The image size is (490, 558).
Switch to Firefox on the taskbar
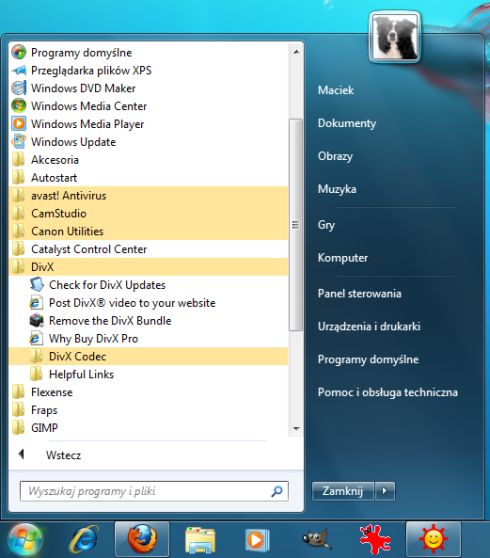pyautogui.click(x=142, y=540)
